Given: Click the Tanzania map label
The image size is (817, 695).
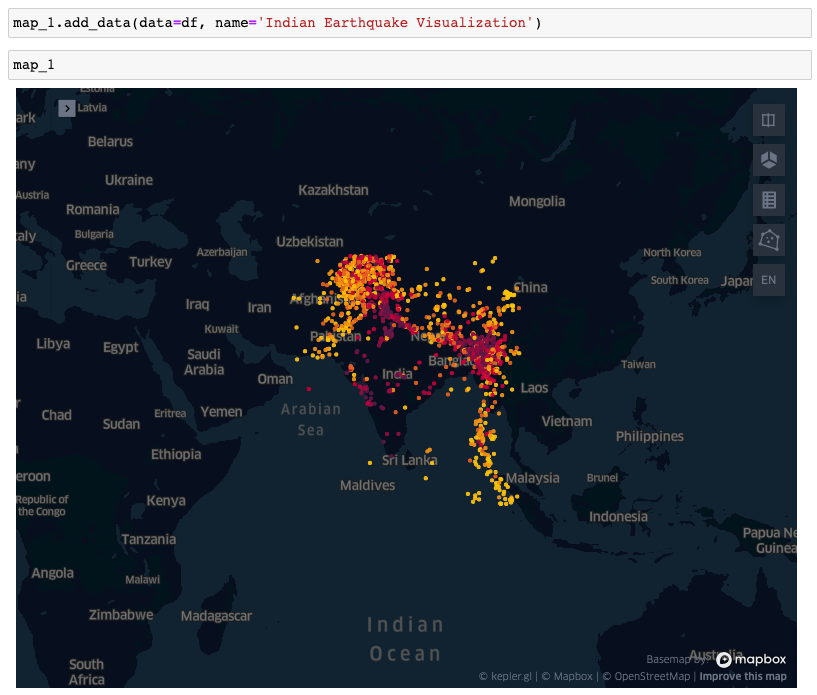Looking at the screenshot, I should [148, 540].
